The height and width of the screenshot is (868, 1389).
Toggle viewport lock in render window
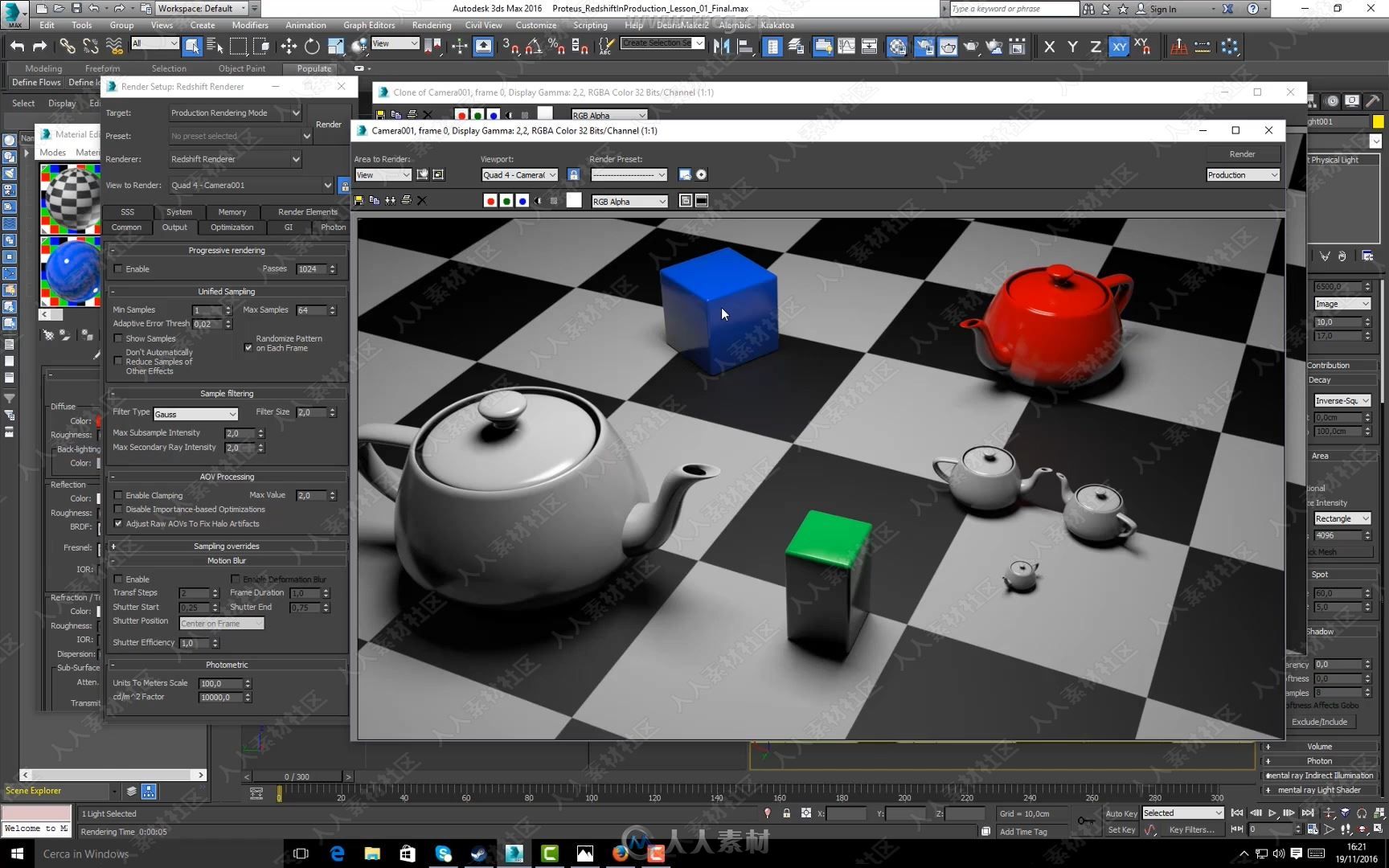pos(573,174)
